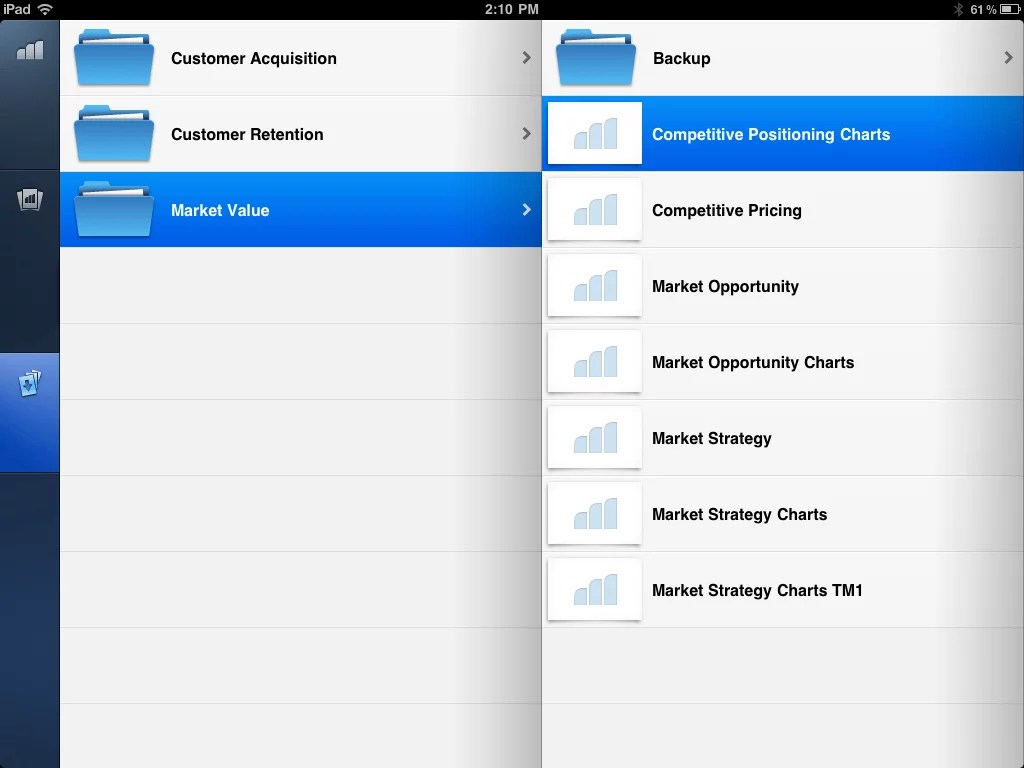Select the Market Value folder row

(300, 210)
